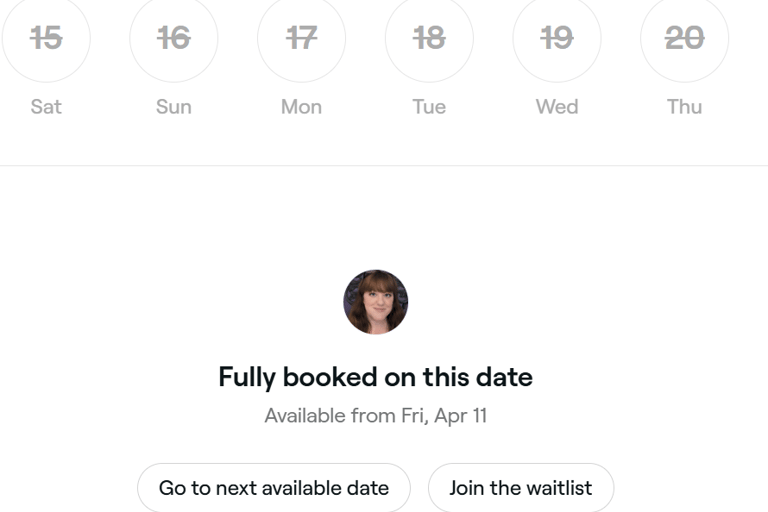
Task: Click the word 'Fri,' in availability text
Action: [x=415, y=416]
